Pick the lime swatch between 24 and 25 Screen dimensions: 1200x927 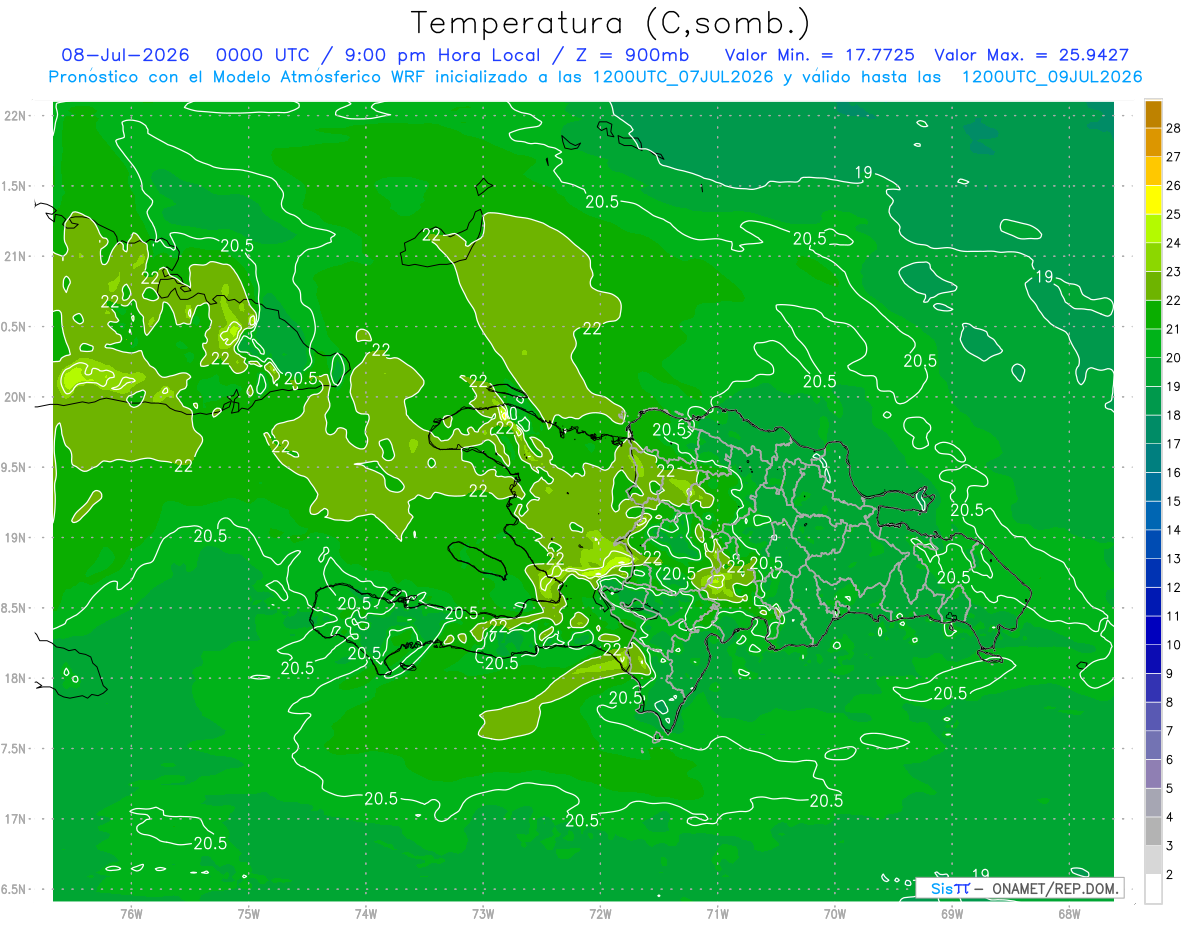pyautogui.click(x=1153, y=229)
